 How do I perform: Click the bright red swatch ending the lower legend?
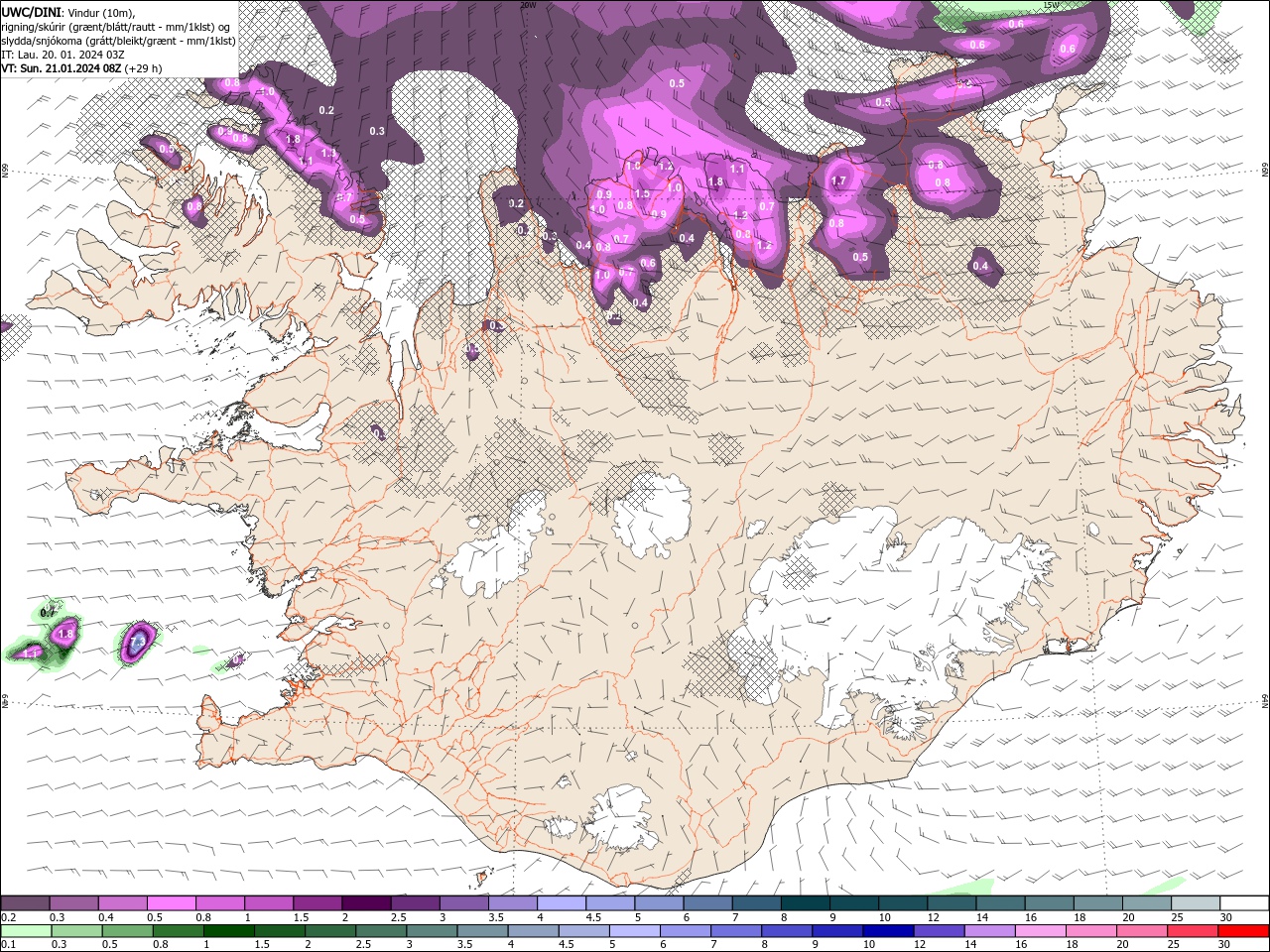click(x=1242, y=931)
